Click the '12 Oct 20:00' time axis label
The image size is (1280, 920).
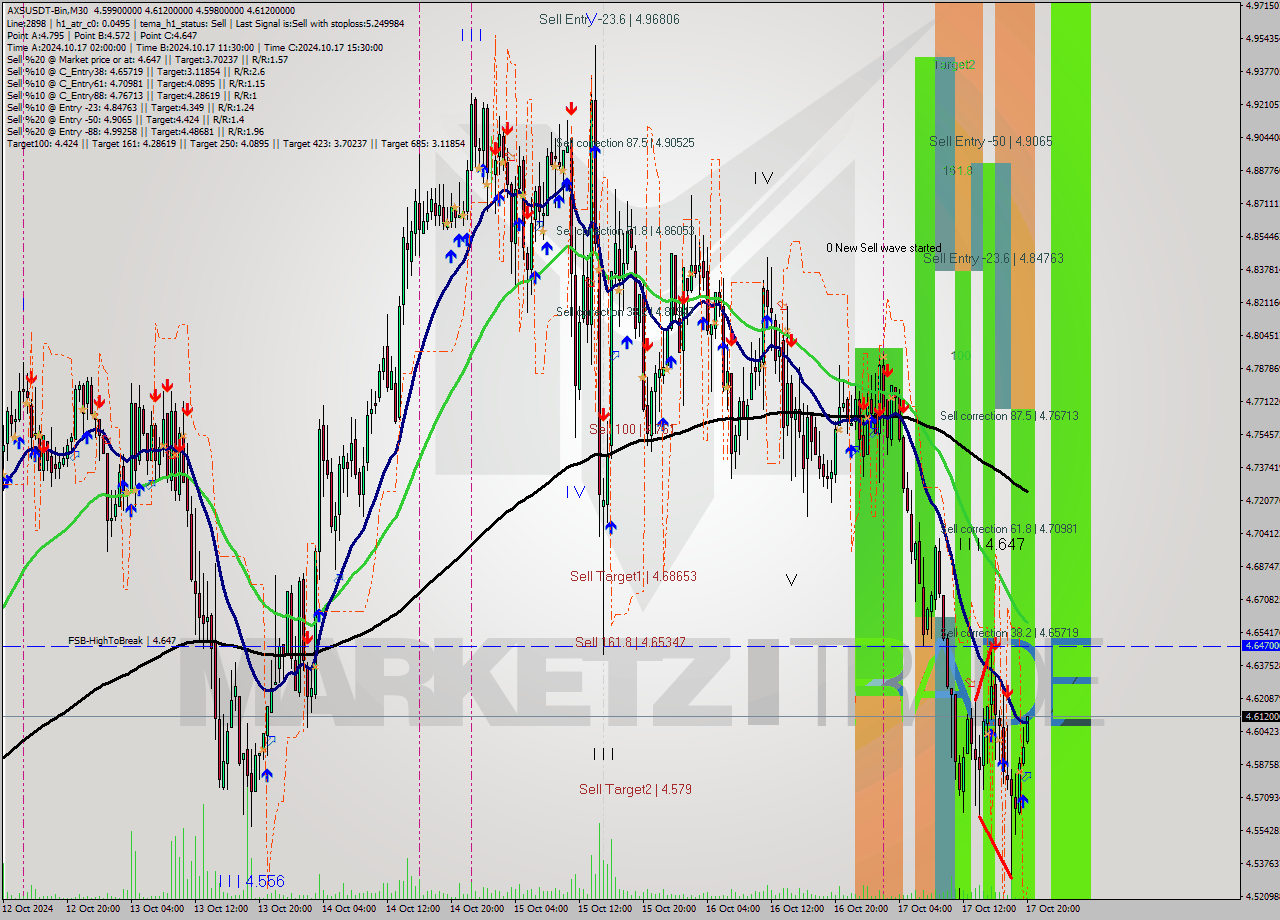(94, 909)
